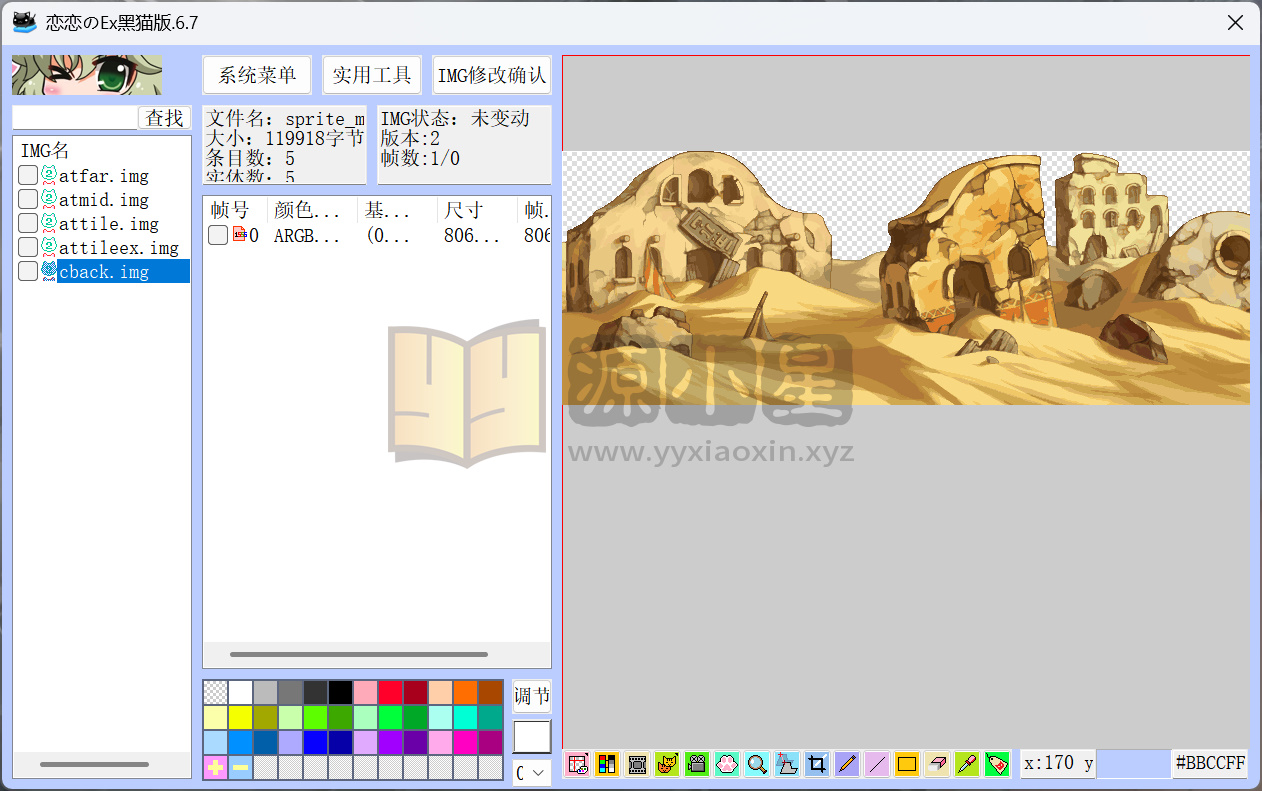The height and width of the screenshot is (791, 1262).
Task: Click the 查找 search button
Action: click(x=164, y=118)
